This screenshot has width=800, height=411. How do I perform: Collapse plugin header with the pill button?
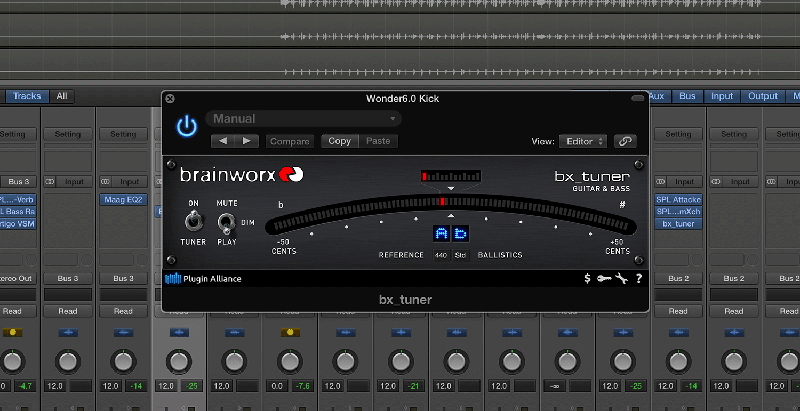click(638, 98)
